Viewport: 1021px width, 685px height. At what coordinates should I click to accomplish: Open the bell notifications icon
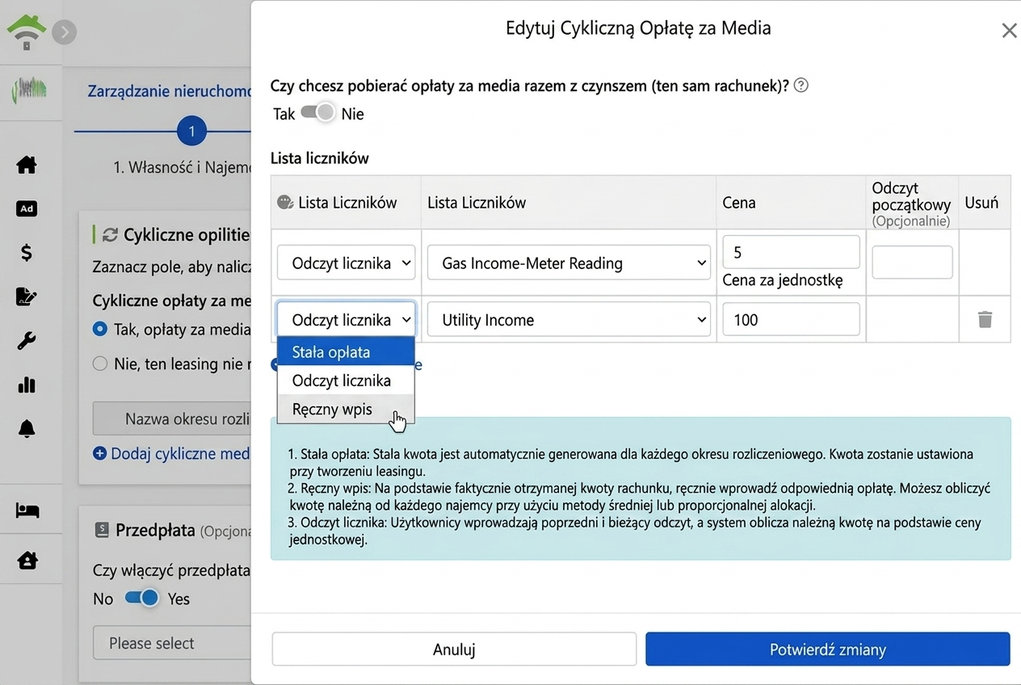coord(27,428)
